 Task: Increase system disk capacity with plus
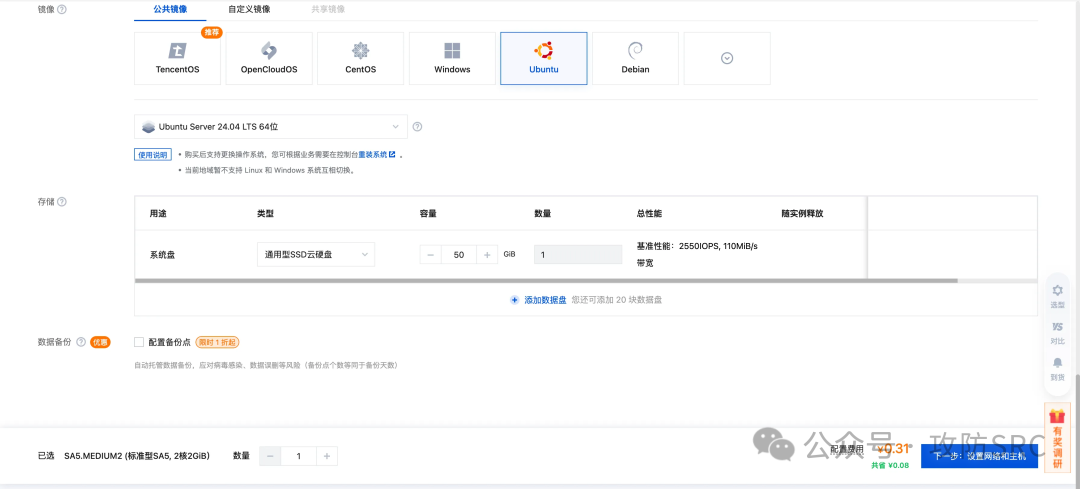coord(486,254)
